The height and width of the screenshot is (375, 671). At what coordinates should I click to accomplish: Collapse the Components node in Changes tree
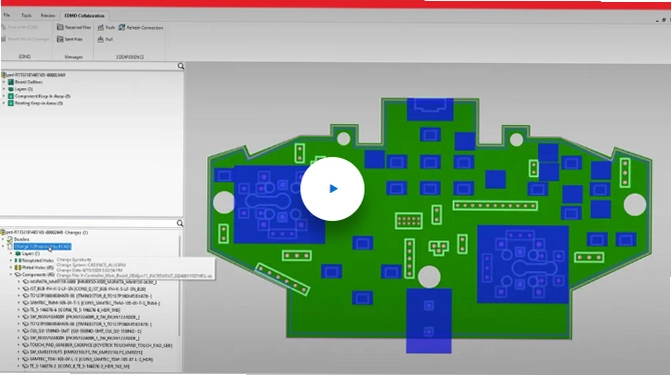(11, 274)
